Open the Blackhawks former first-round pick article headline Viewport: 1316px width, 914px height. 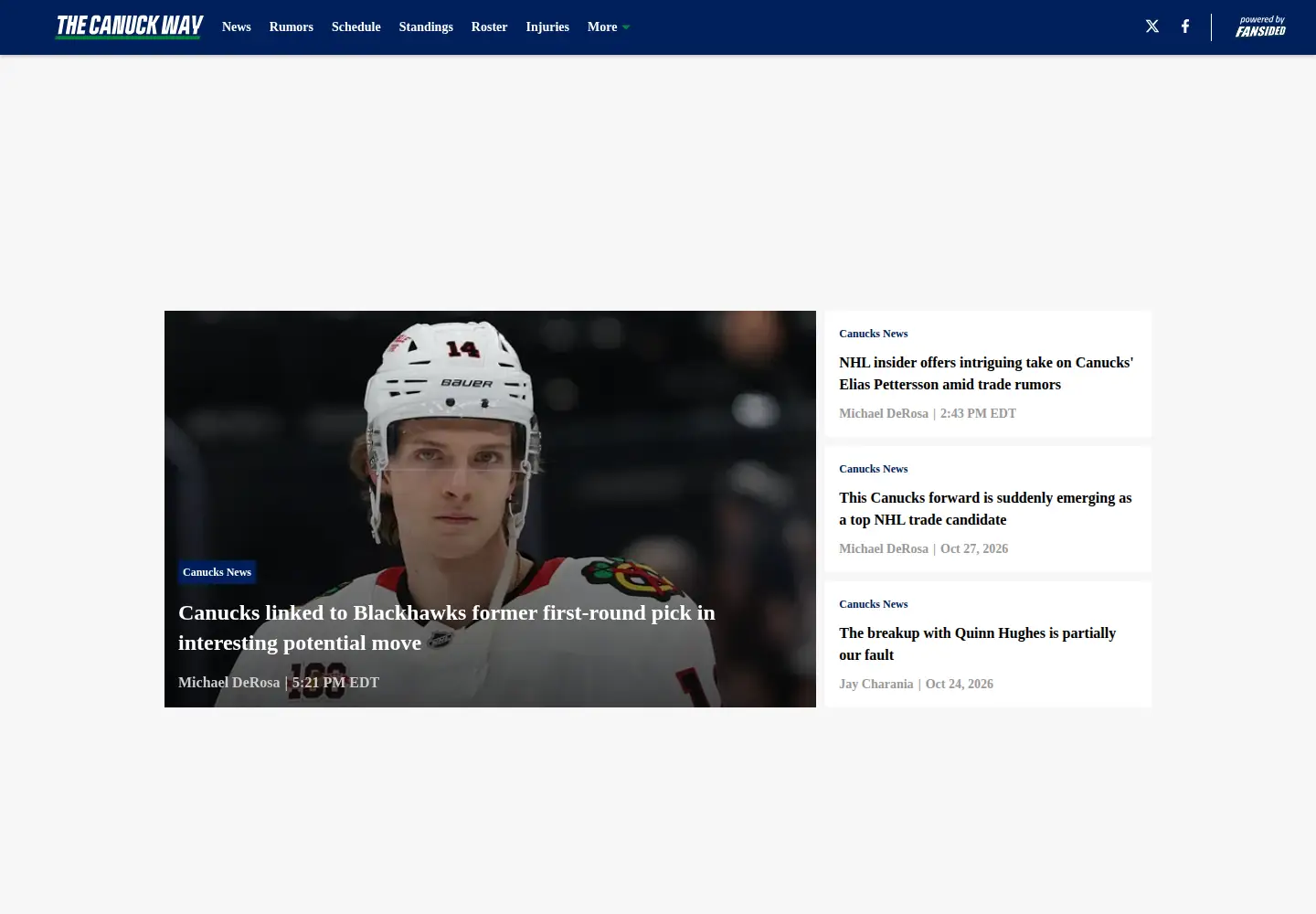[447, 627]
